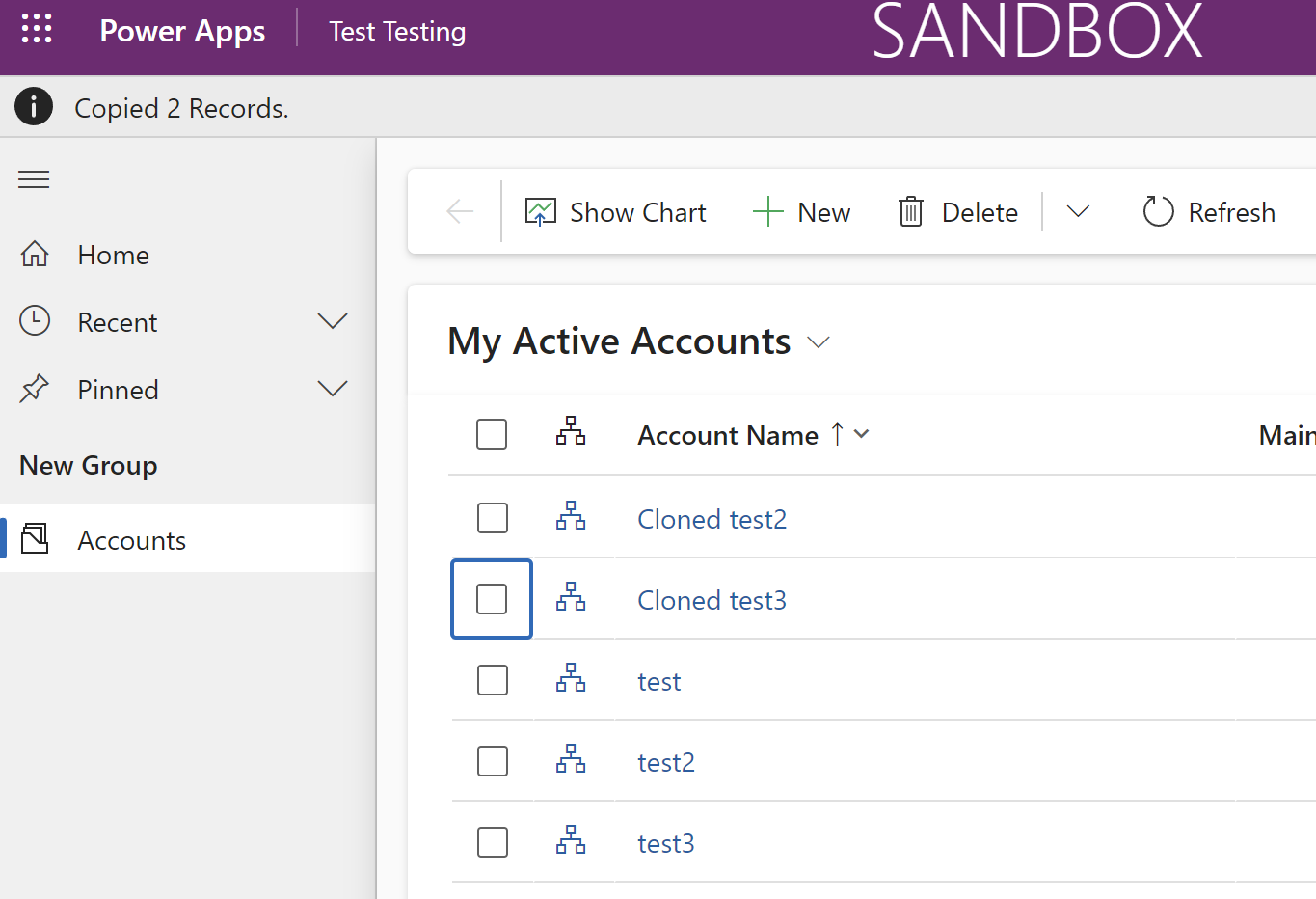Click the New Group heading
1316x899 pixels.
click(89, 465)
